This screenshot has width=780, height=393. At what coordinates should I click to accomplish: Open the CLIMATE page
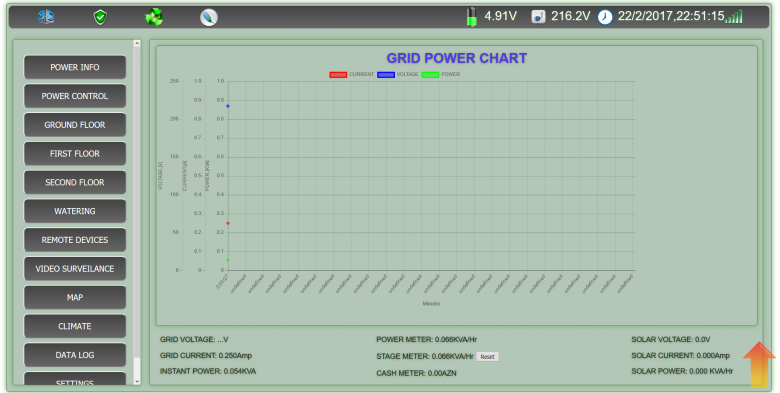75,326
